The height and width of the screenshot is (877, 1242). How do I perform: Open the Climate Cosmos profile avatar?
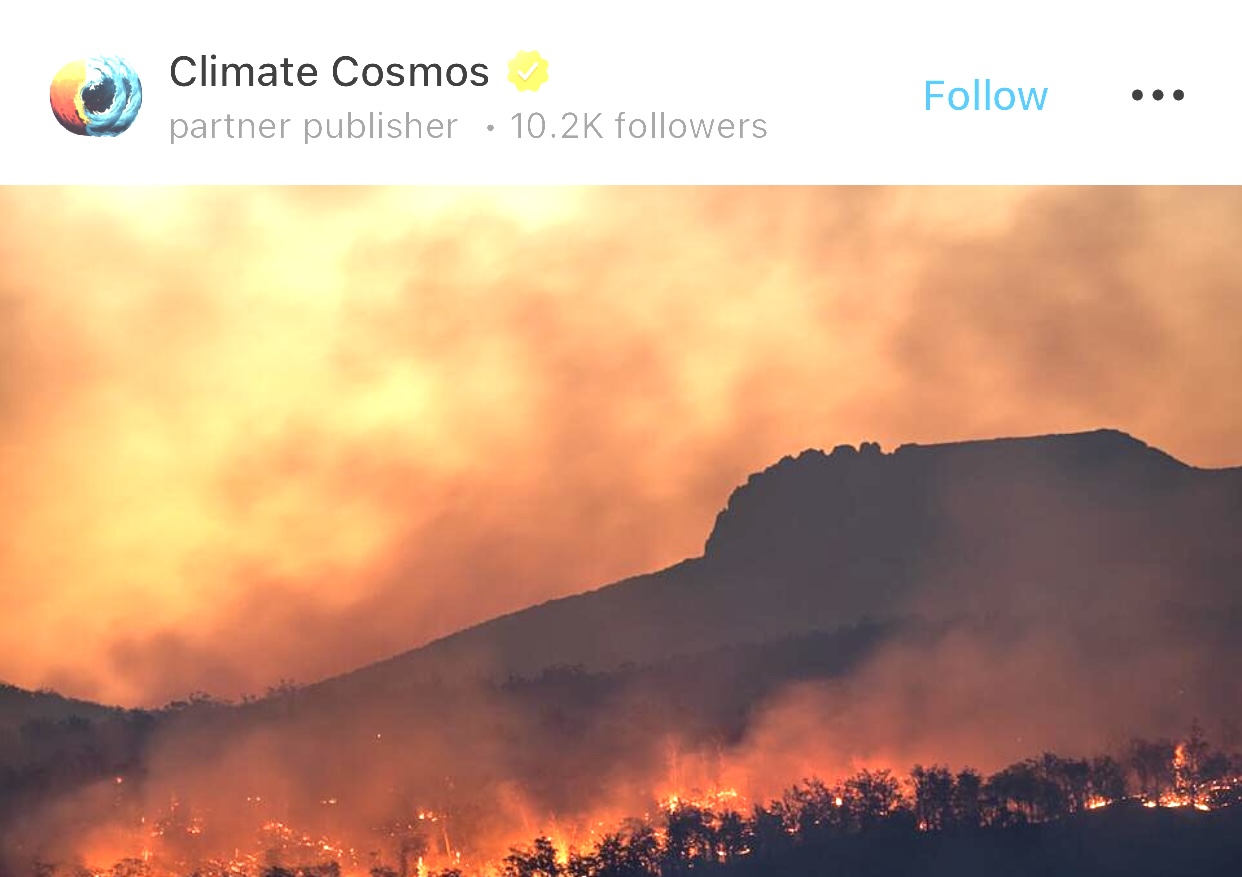96,96
